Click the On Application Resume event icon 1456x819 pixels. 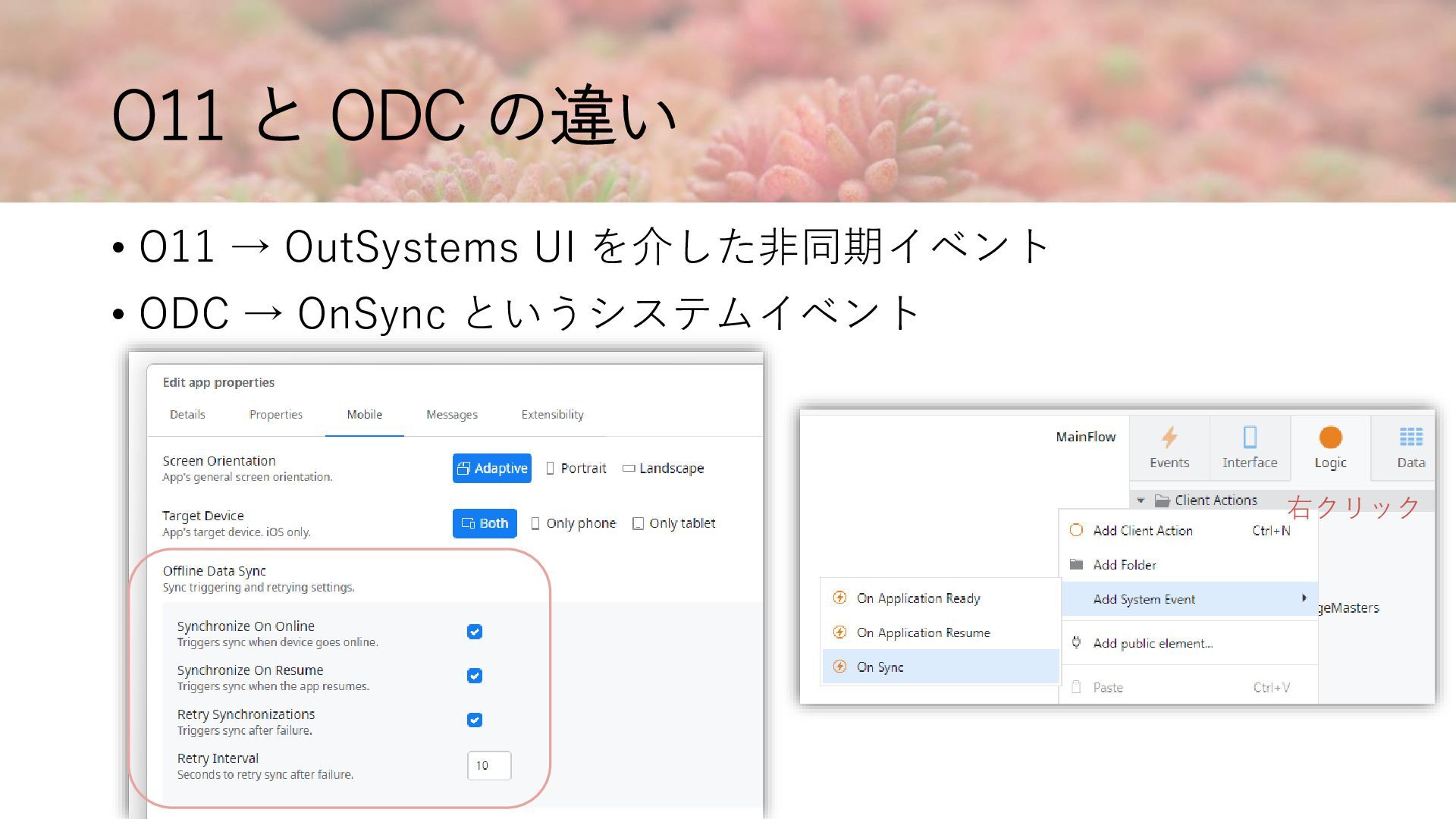839,632
